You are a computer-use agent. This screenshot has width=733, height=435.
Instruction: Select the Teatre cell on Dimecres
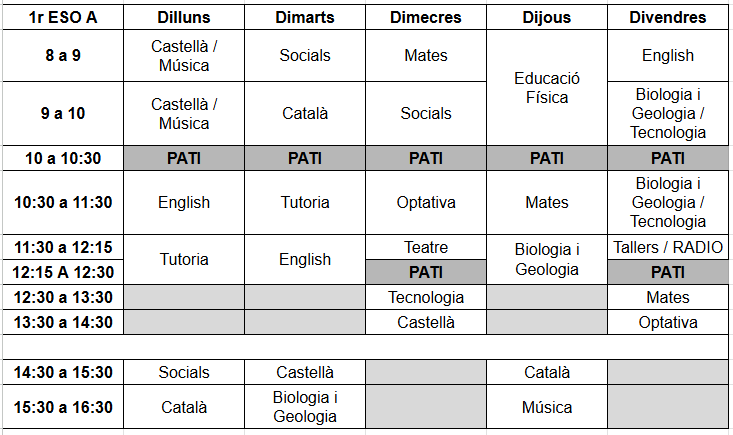(x=426, y=247)
